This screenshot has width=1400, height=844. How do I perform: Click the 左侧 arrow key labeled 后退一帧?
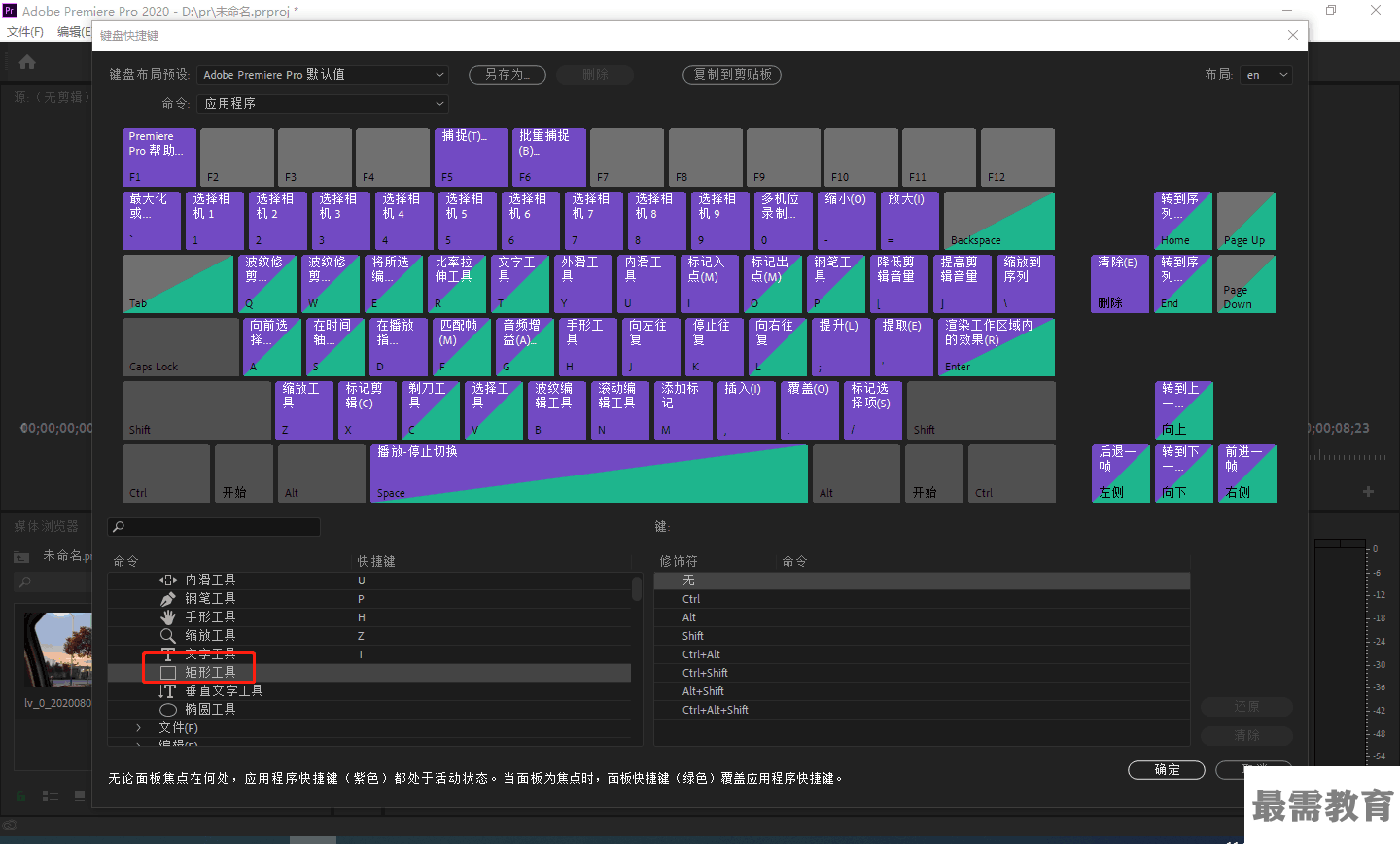pyautogui.click(x=1120, y=474)
